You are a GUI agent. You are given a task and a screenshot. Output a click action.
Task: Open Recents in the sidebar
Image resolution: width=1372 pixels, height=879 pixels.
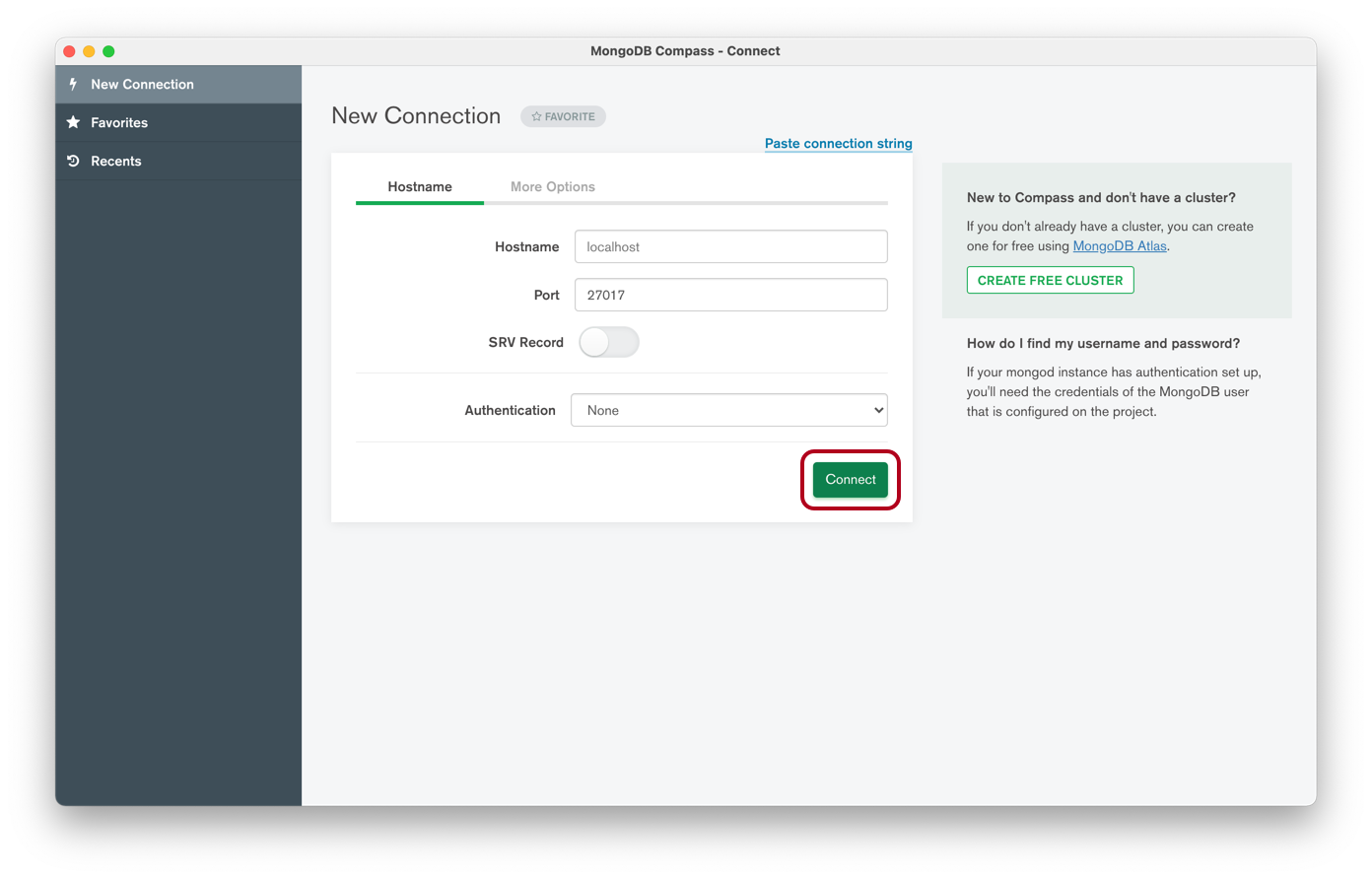click(x=178, y=162)
